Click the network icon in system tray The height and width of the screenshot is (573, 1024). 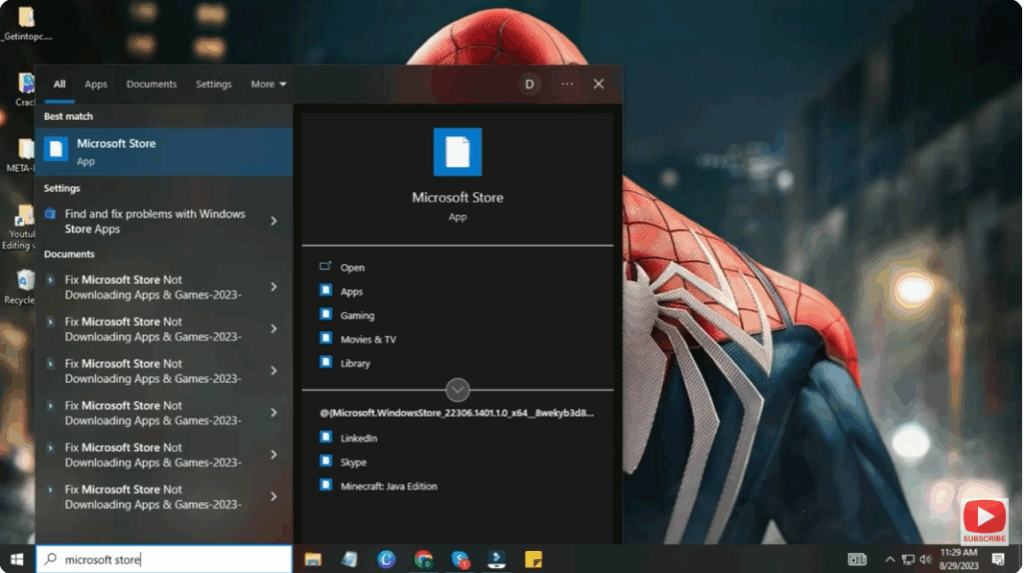click(x=908, y=559)
